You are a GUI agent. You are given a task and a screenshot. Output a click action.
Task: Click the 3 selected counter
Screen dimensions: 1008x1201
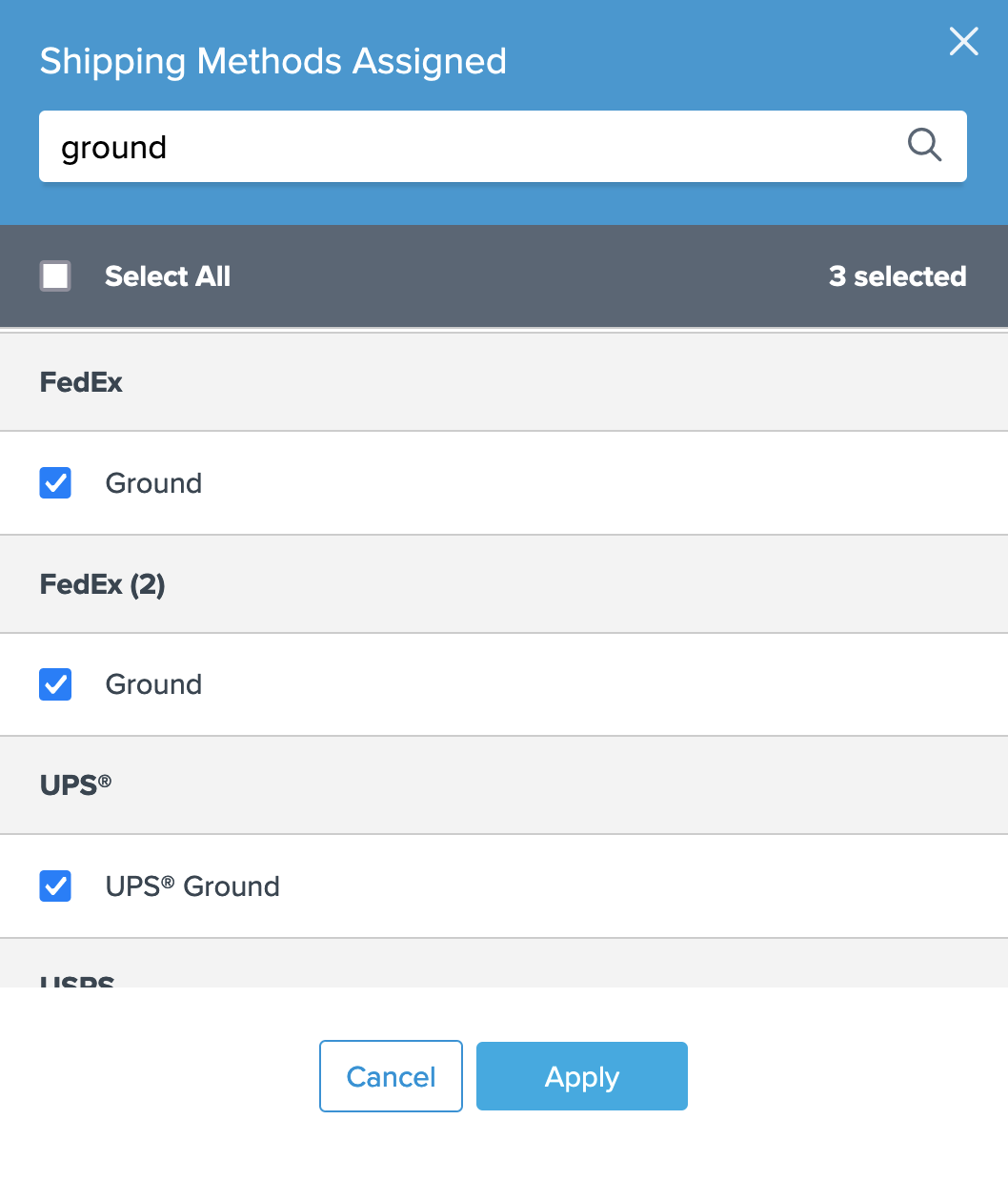click(897, 276)
